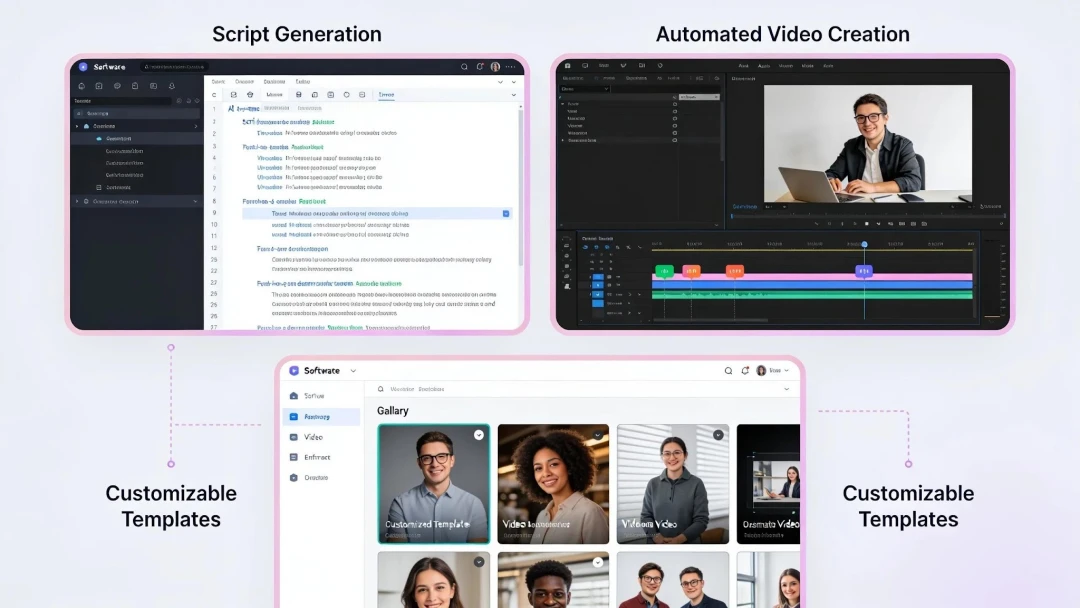
Task: Open the Video item in the Gallery sidebar
Action: [321, 437]
